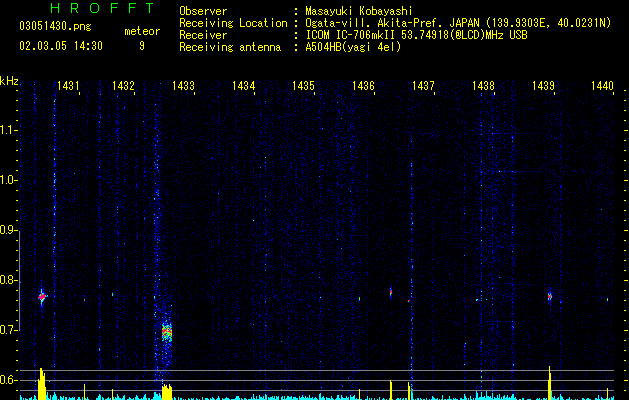The width and height of the screenshot is (629, 400).
Task: Click the yellow power bar between 1436 and 1437
Action: click(x=391, y=390)
